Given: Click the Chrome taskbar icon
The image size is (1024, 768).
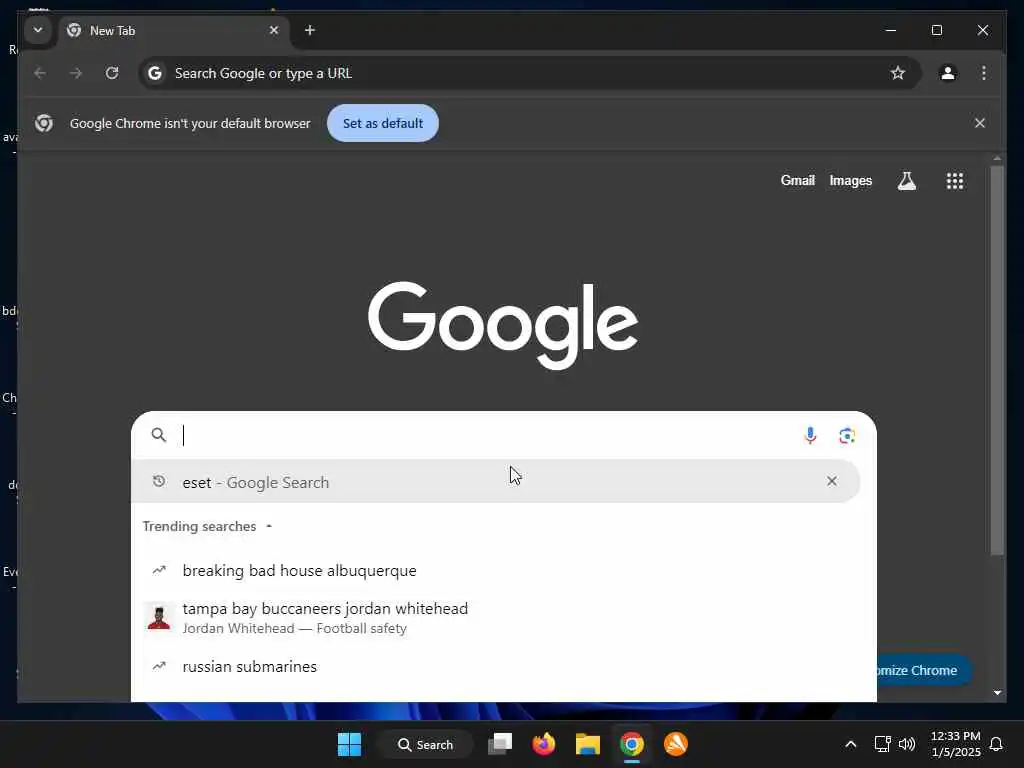Looking at the screenshot, I should tap(632, 744).
